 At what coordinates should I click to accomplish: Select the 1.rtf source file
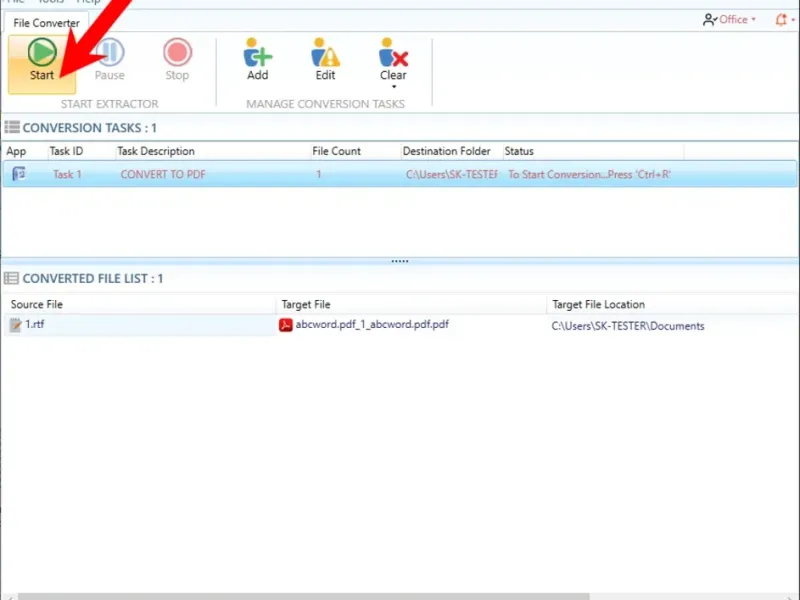(x=35, y=324)
